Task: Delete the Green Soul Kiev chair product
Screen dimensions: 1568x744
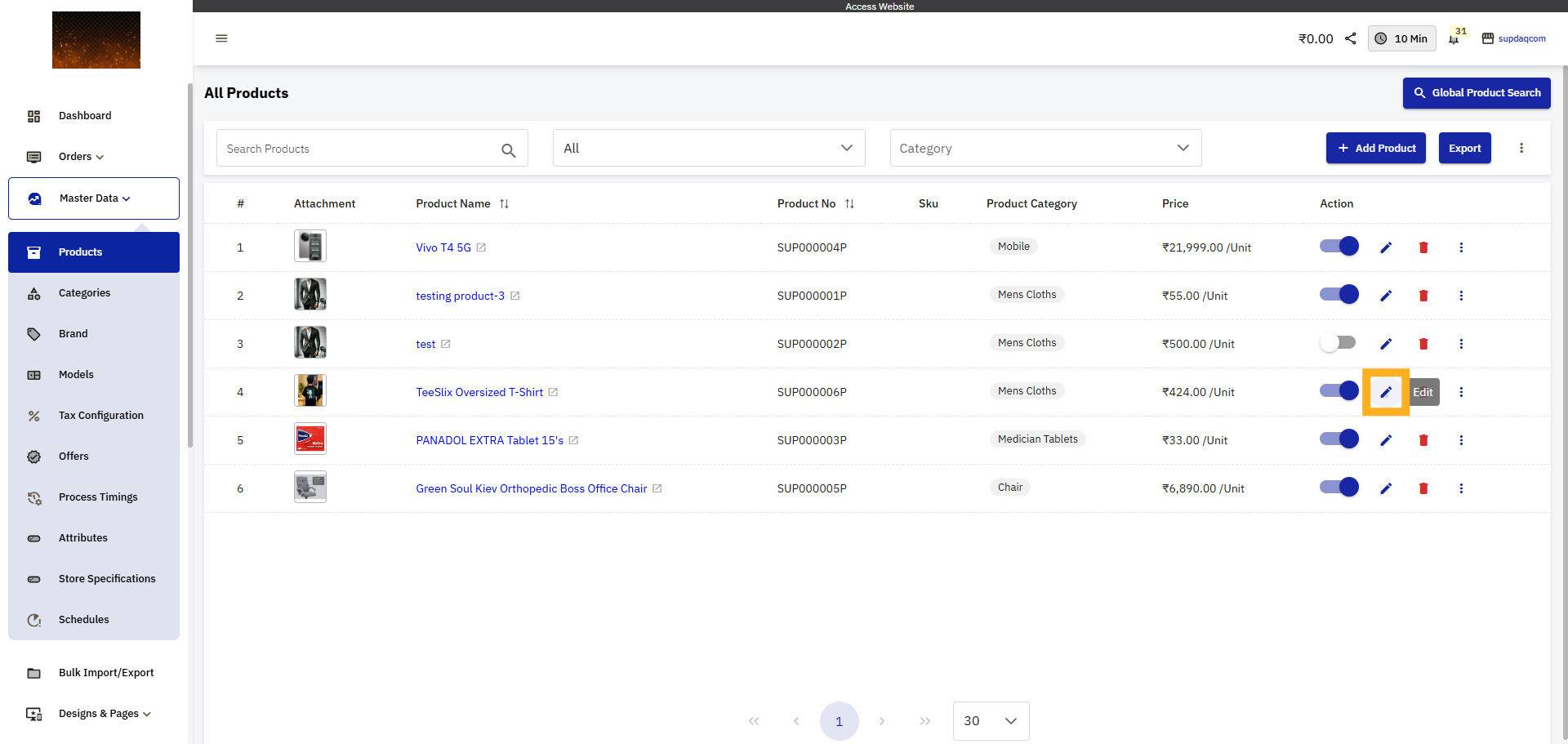Action: [x=1423, y=488]
